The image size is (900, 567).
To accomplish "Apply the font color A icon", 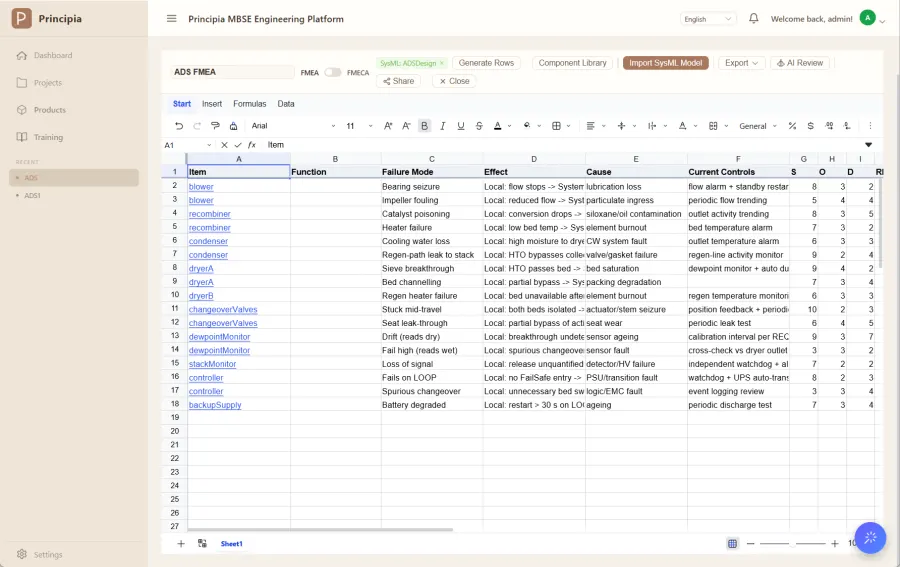I will [x=497, y=126].
